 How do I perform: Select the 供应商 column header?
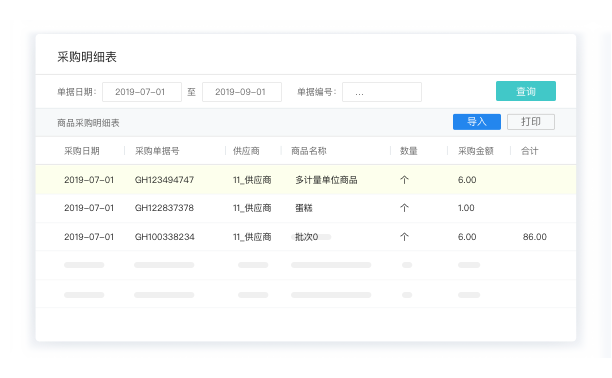[x=246, y=151]
